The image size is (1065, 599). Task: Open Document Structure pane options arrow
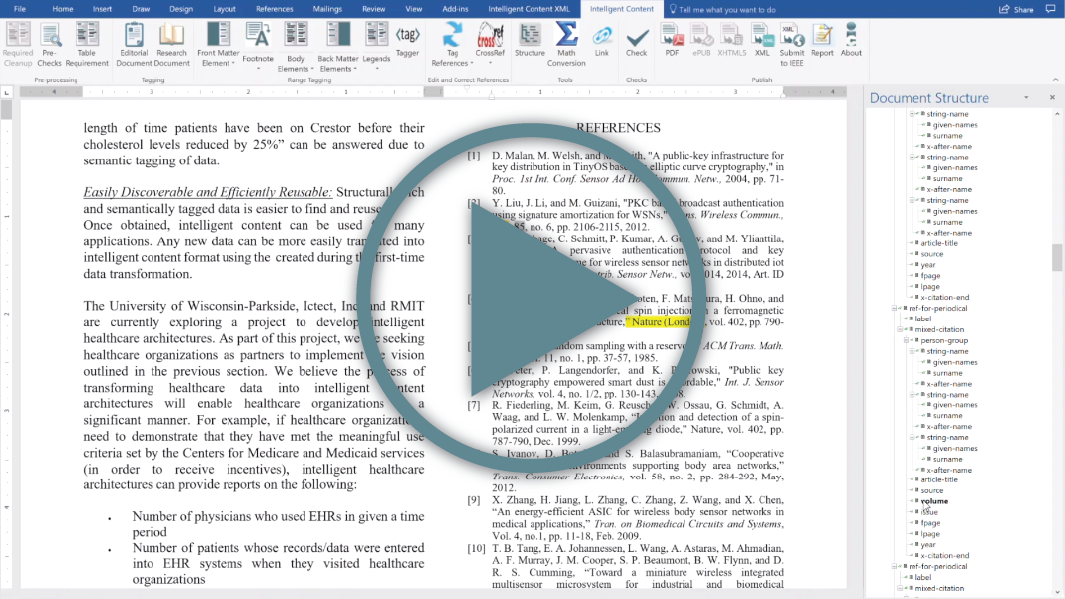pyautogui.click(x=1026, y=97)
